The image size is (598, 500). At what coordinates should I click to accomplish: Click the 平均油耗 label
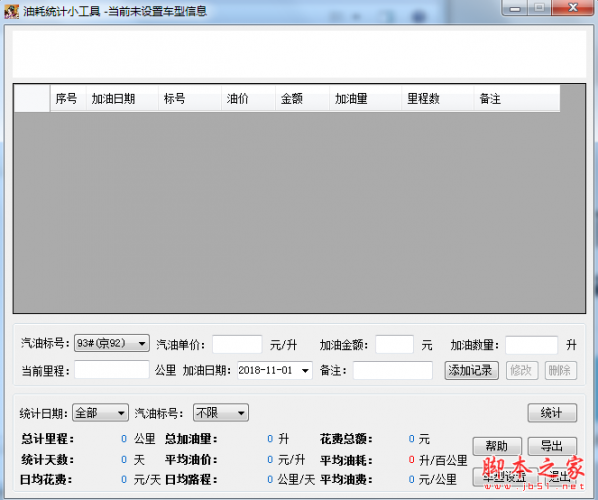coord(346,460)
